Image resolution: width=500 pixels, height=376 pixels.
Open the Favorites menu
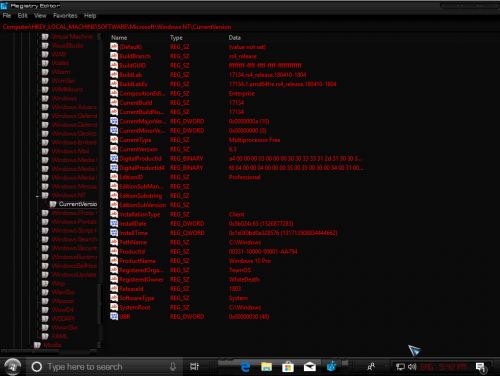point(65,16)
